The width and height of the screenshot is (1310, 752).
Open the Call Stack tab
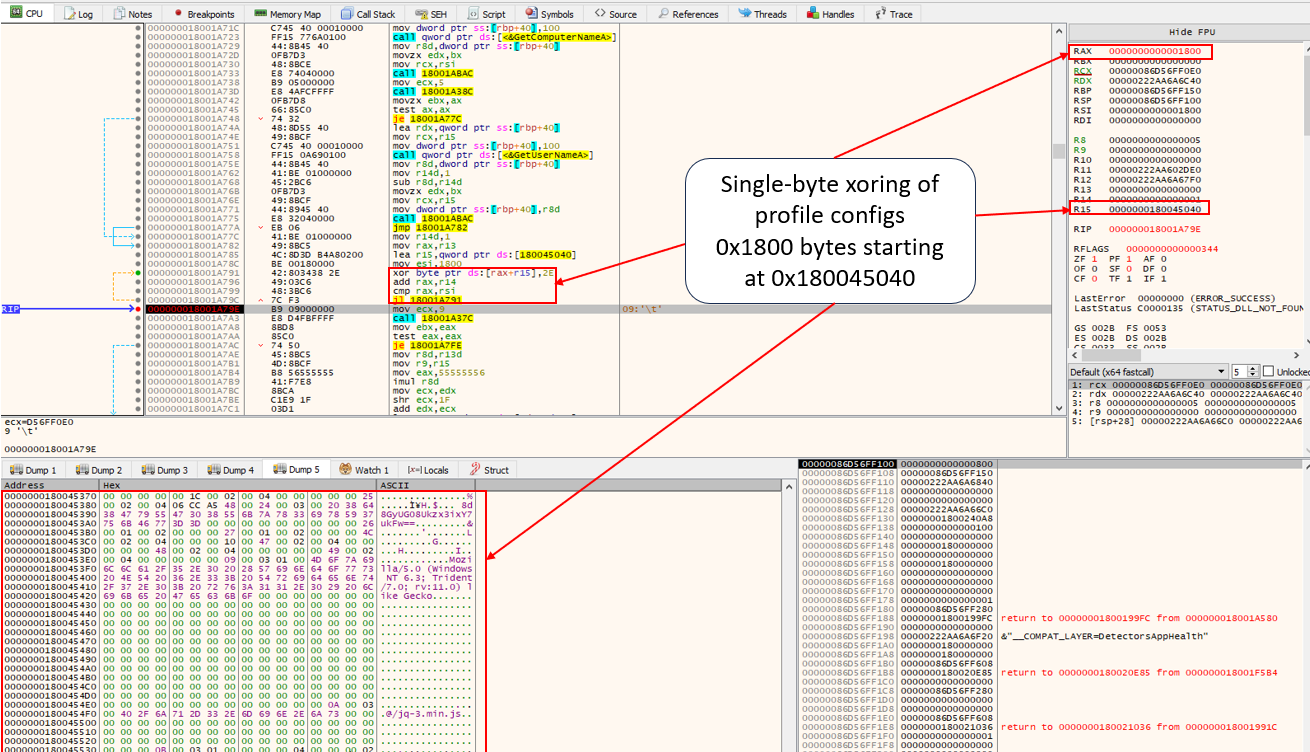tap(367, 14)
